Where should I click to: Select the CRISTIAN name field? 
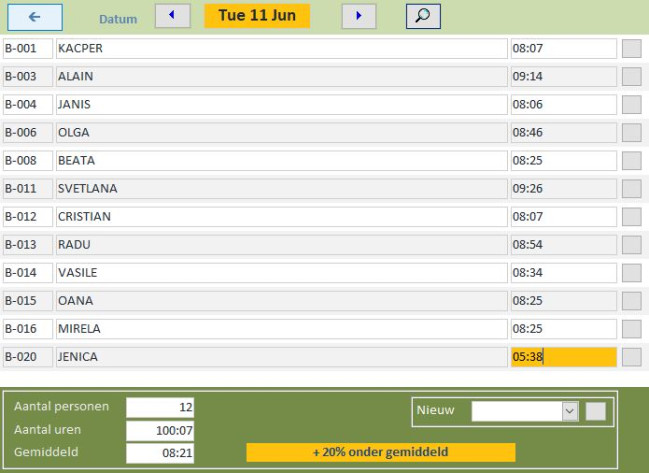pyautogui.click(x=281, y=217)
